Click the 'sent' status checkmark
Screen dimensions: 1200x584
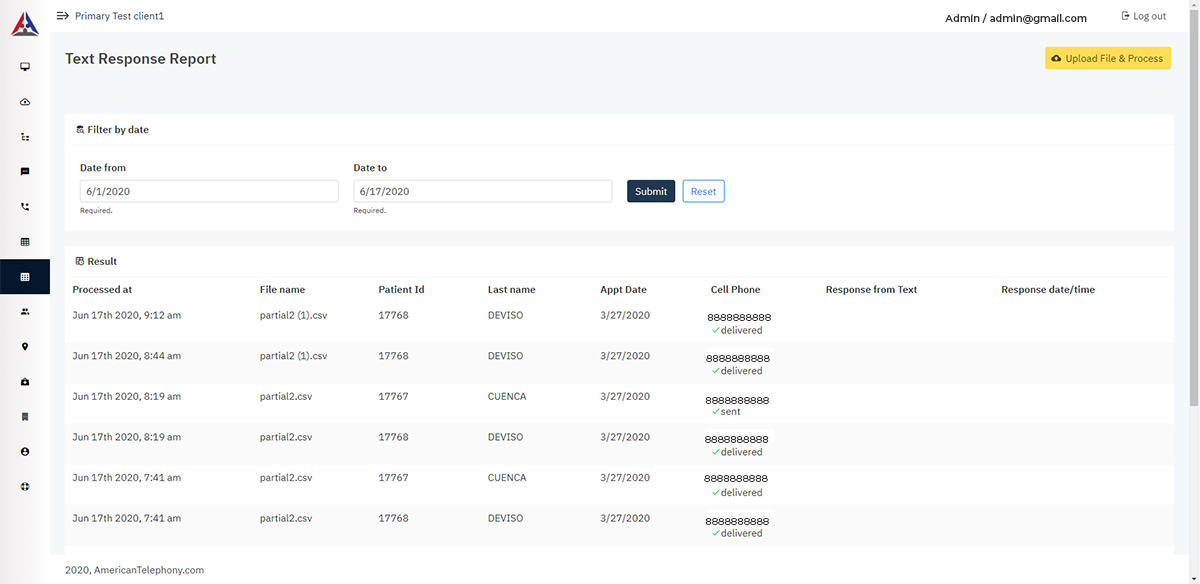point(716,412)
